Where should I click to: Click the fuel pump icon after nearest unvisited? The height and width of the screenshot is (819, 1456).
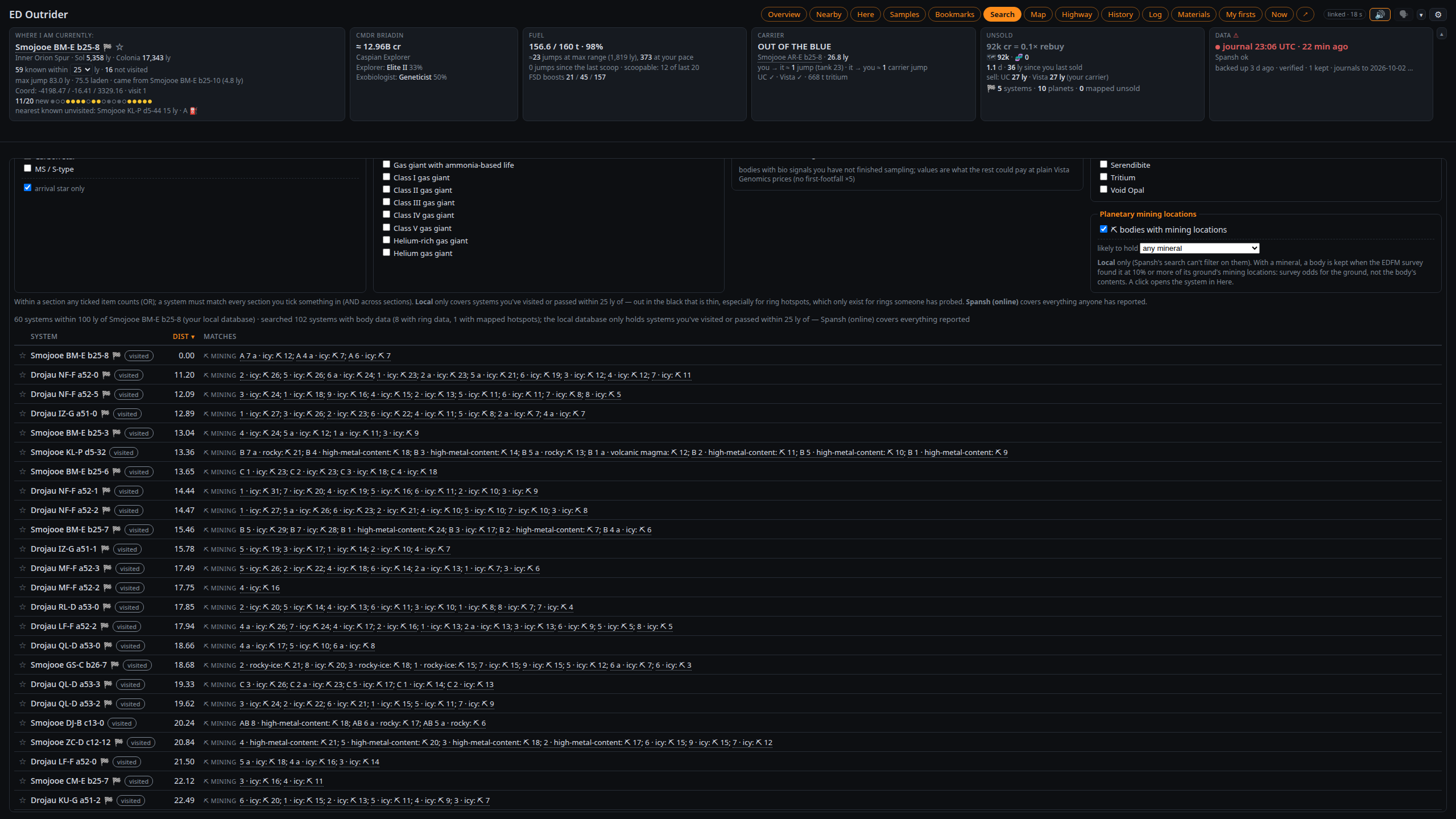pyautogui.click(x=193, y=111)
